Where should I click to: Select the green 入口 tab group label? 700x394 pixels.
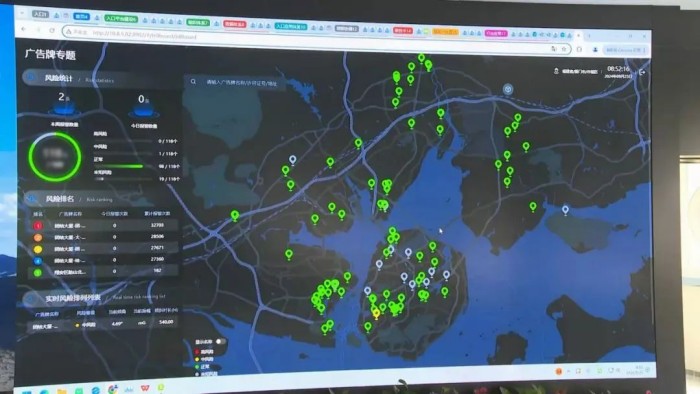[121, 19]
